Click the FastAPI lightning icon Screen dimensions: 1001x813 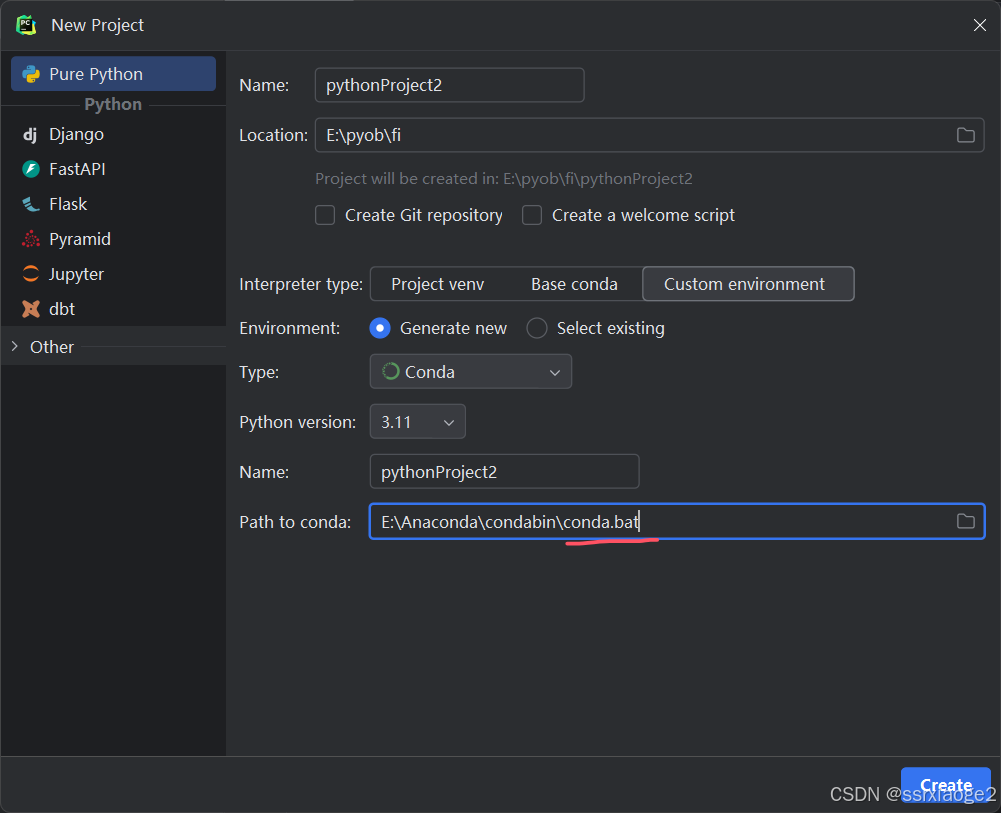click(x=31, y=169)
